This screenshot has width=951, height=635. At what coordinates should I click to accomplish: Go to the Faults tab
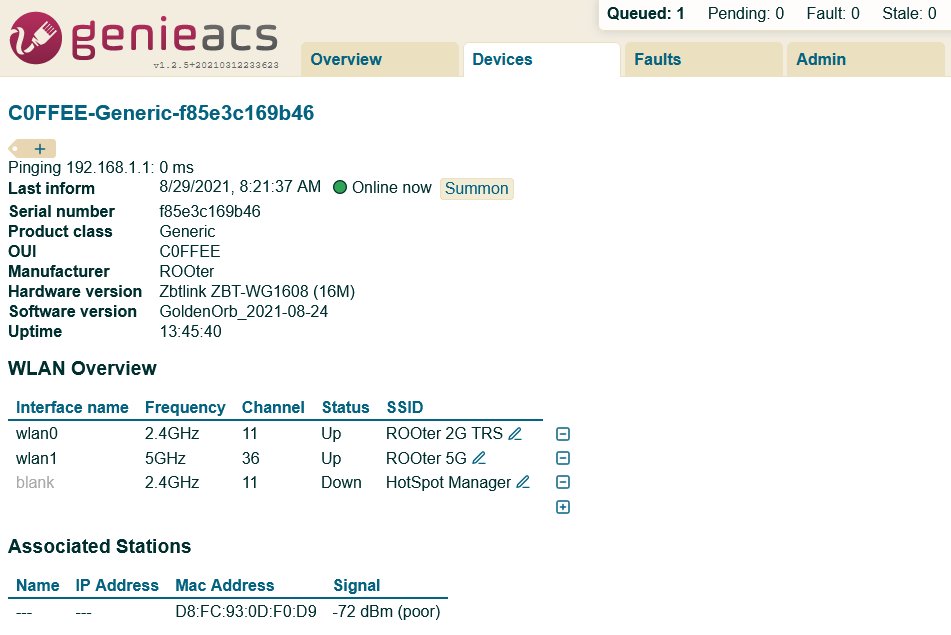704,59
